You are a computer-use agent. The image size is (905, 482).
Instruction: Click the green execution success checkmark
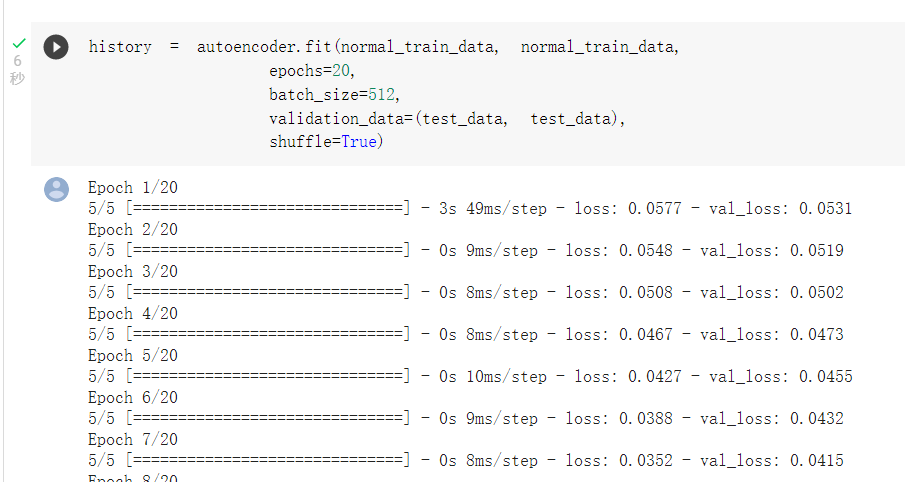[17, 43]
